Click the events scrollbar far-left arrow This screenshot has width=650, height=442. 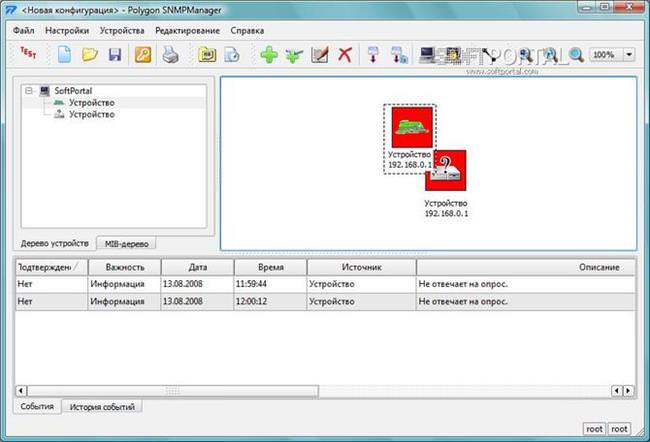tap(21, 391)
